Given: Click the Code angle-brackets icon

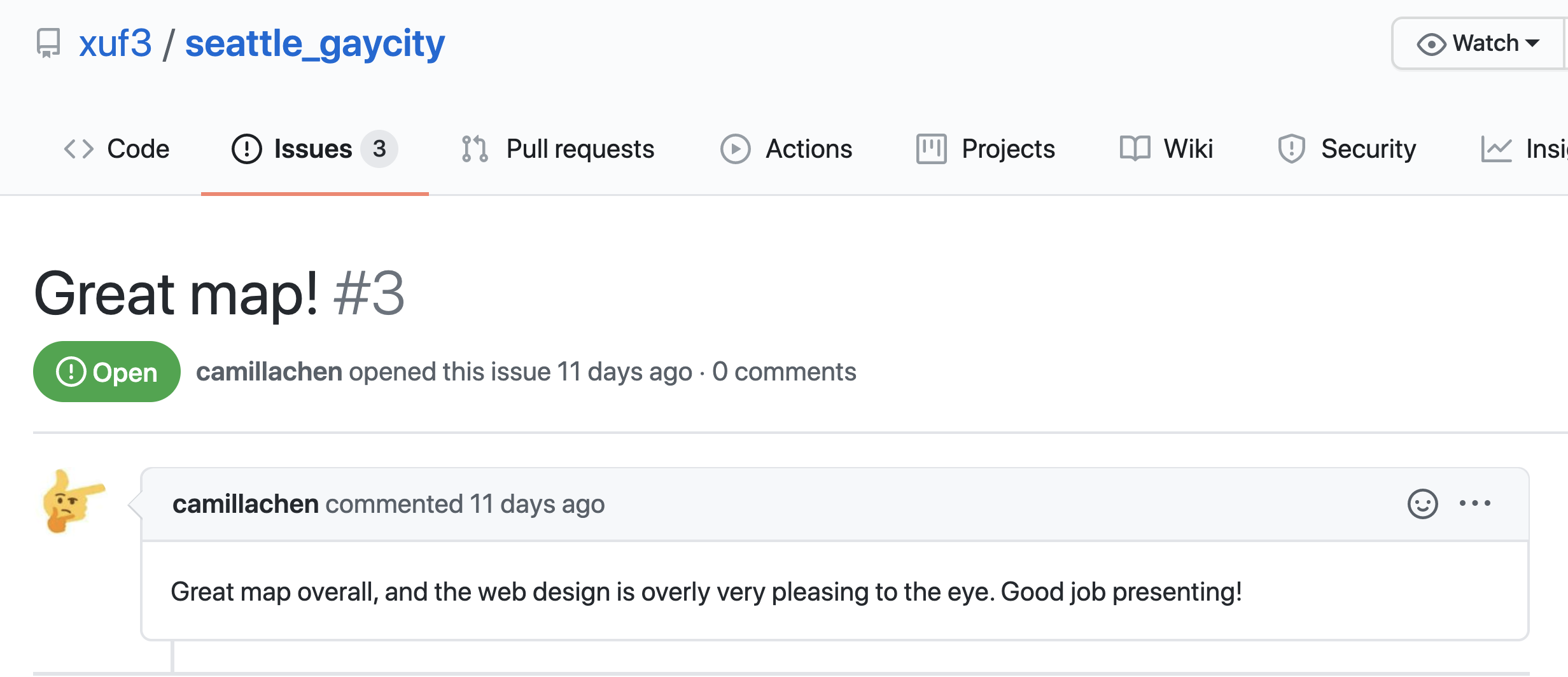Looking at the screenshot, I should point(79,149).
